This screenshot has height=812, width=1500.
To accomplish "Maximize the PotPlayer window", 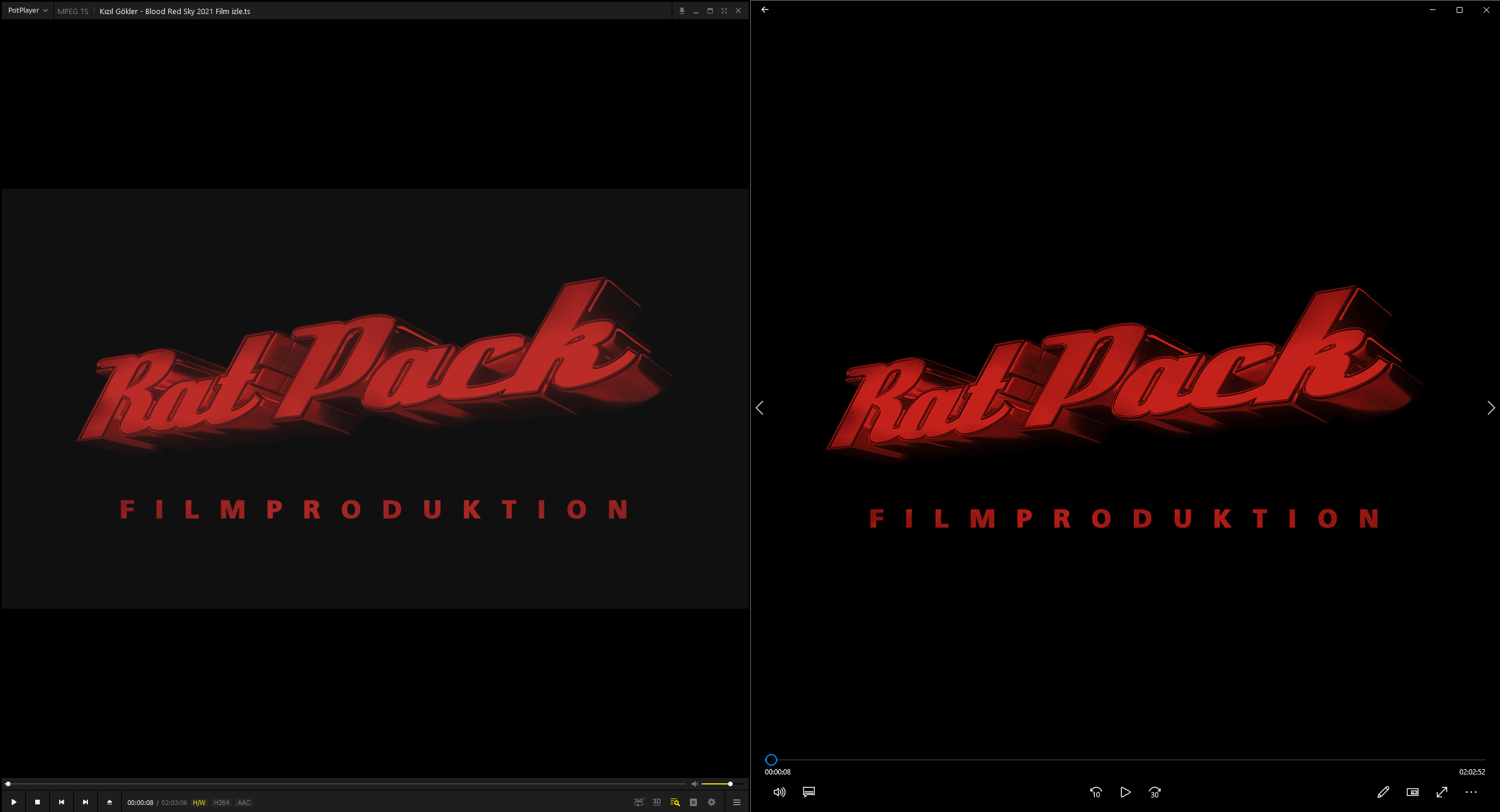I will 710,11.
